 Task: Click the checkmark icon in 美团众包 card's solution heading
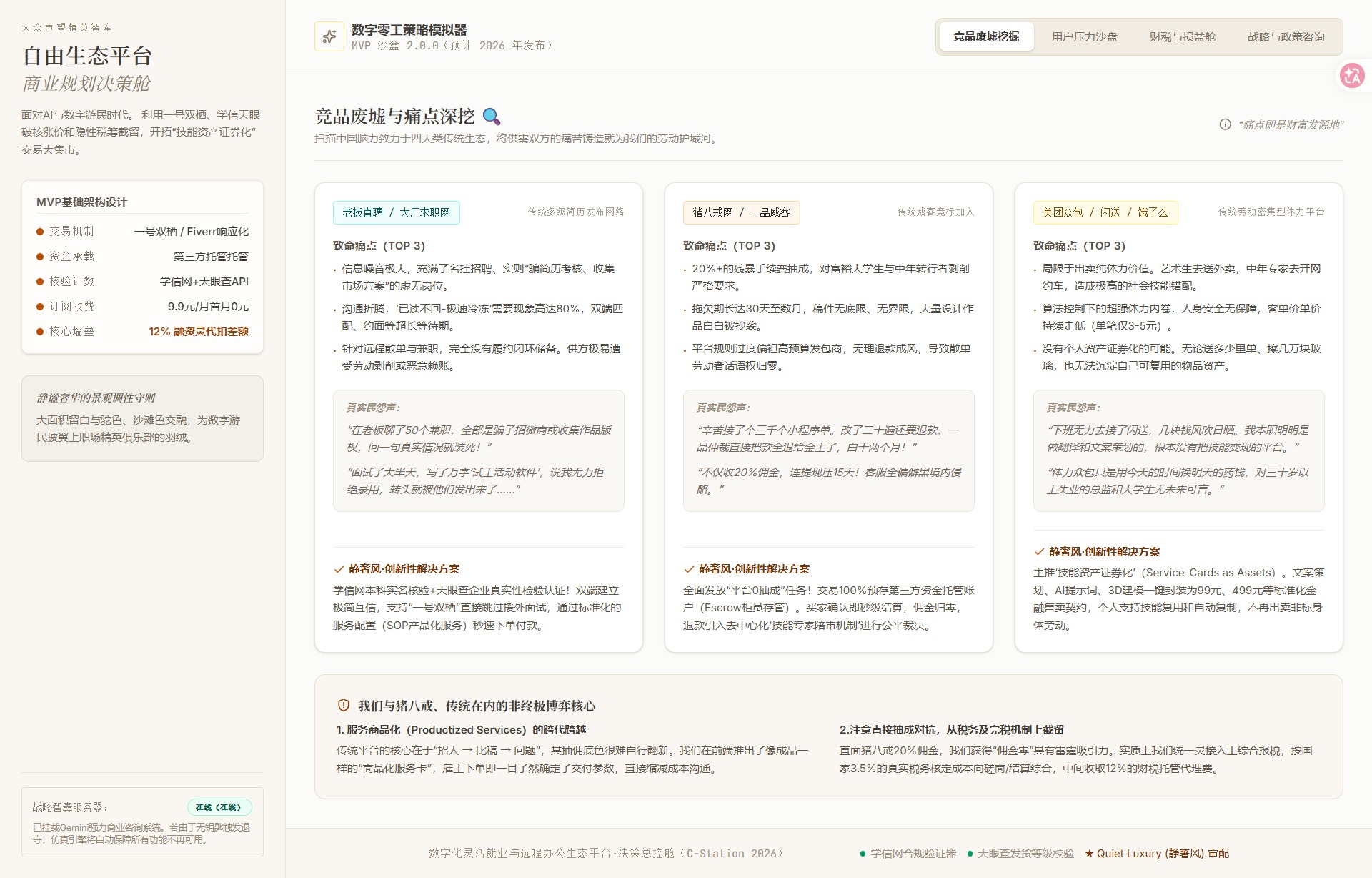(1039, 552)
